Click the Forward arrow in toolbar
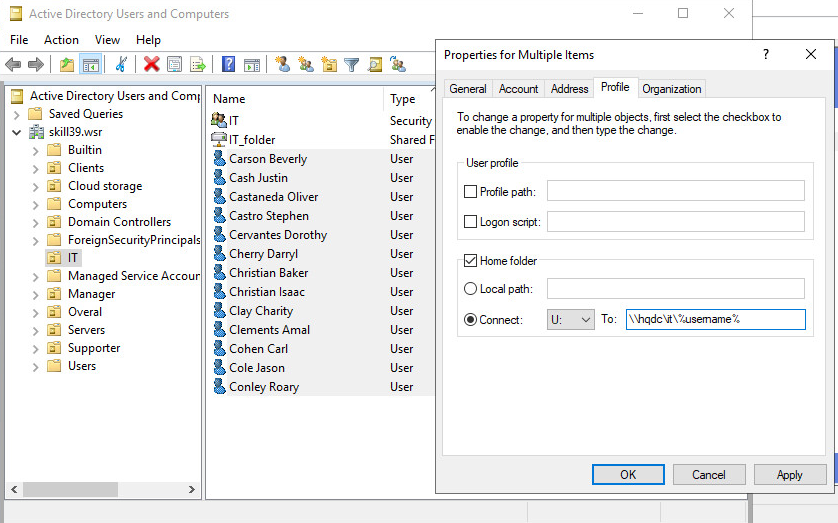 coord(36,65)
